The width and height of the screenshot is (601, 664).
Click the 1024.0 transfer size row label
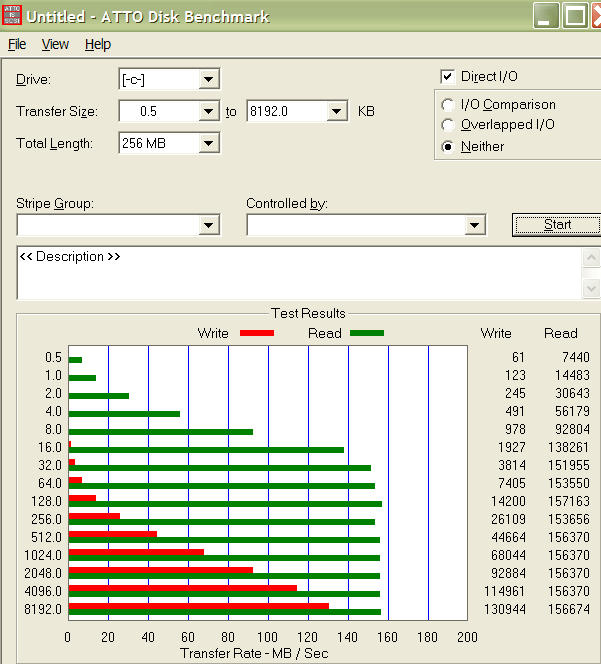coord(43,555)
